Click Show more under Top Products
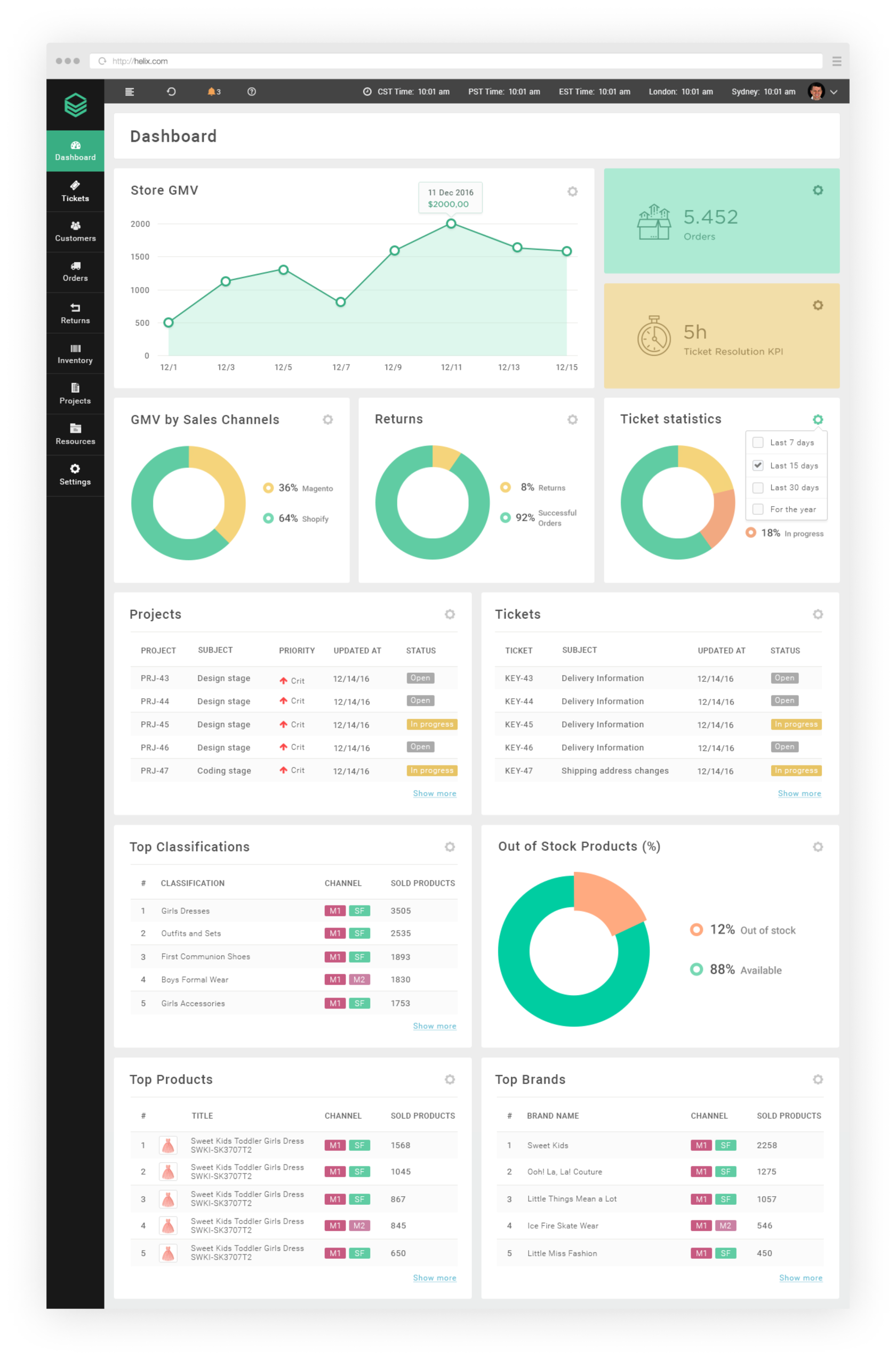Viewport: 896px width, 1359px height. 434,1278
